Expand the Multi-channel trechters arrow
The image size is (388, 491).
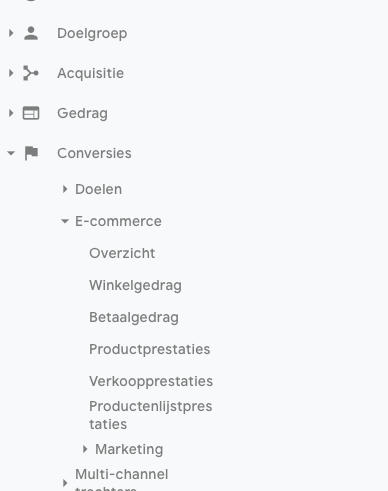pos(65,483)
